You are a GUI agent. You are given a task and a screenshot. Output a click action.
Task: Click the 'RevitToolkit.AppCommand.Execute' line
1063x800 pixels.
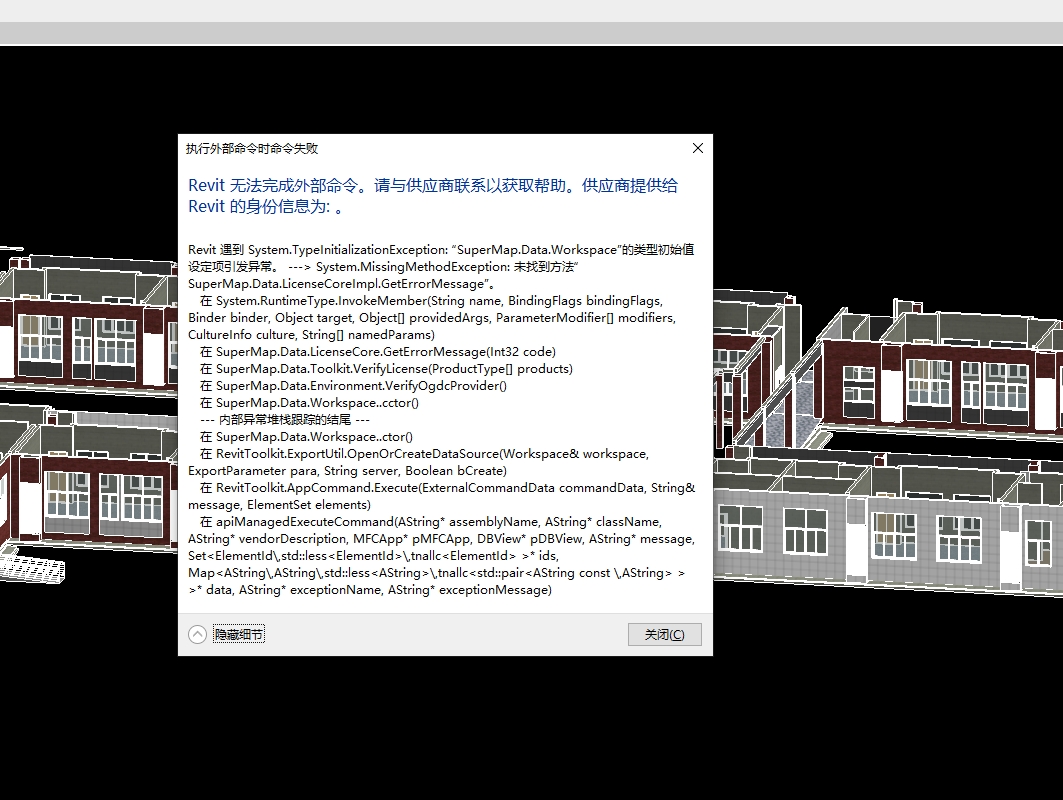[x=447, y=487]
